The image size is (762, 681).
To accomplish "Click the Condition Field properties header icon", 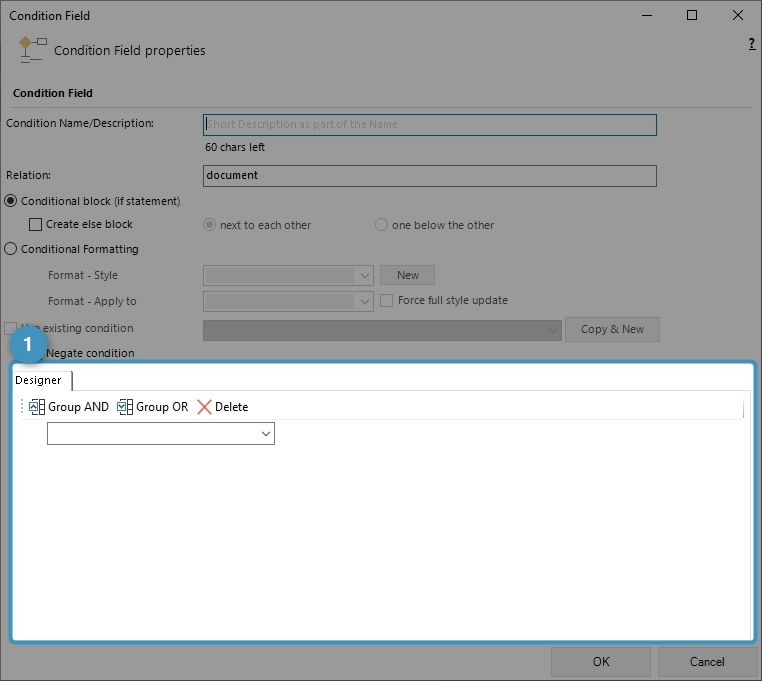I will [33, 48].
